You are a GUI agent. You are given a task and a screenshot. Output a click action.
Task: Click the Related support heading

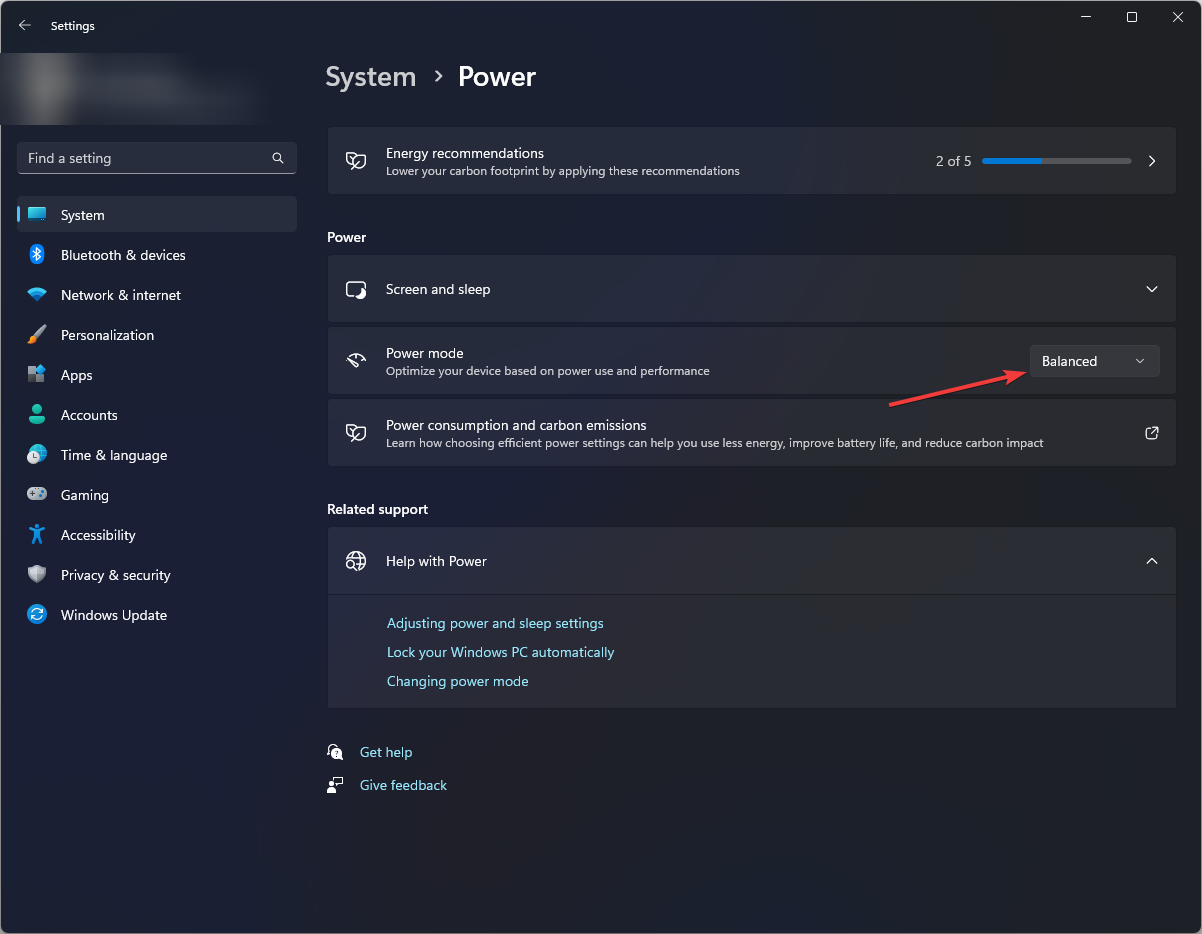(377, 509)
